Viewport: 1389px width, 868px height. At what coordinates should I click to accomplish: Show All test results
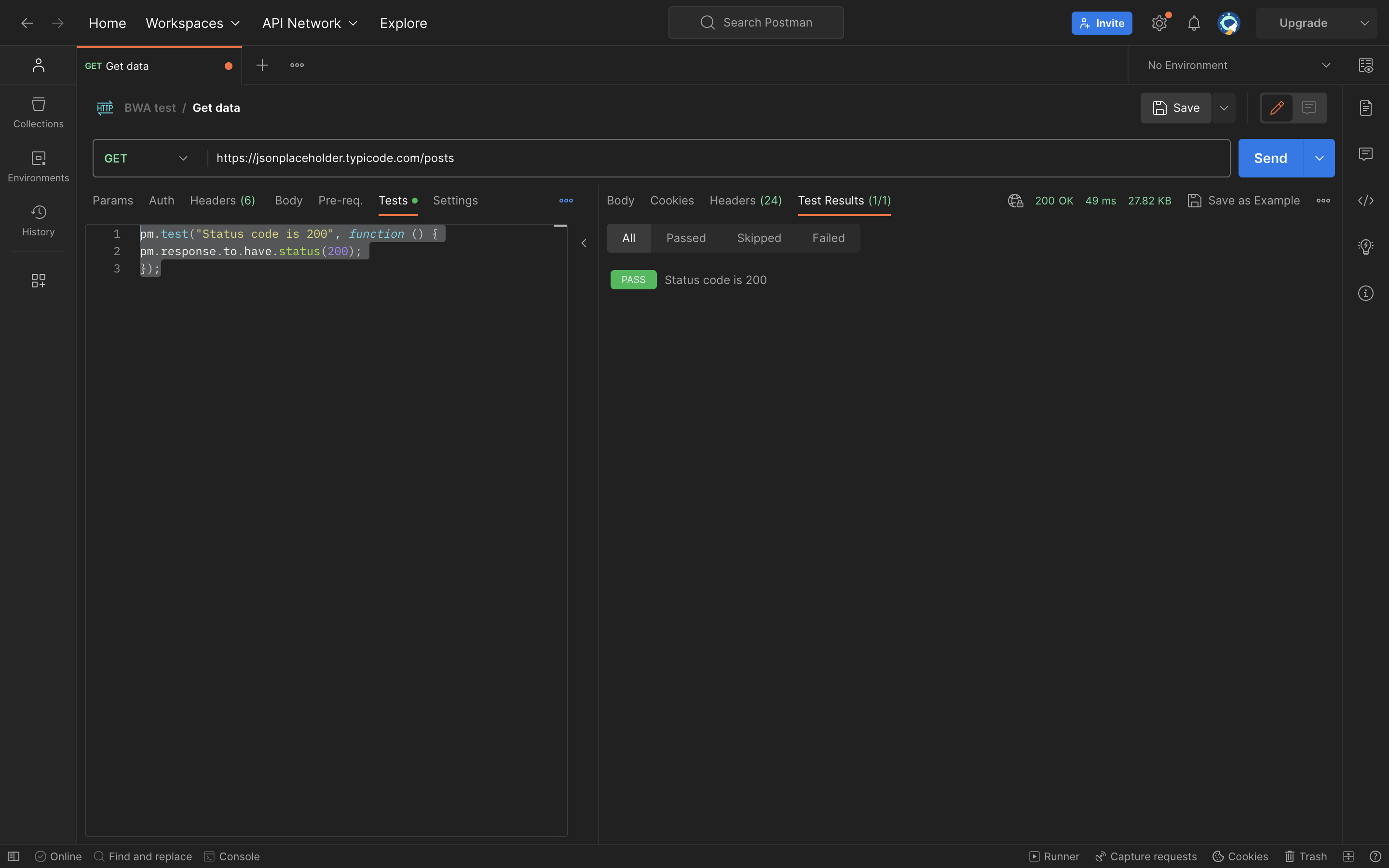(628, 238)
